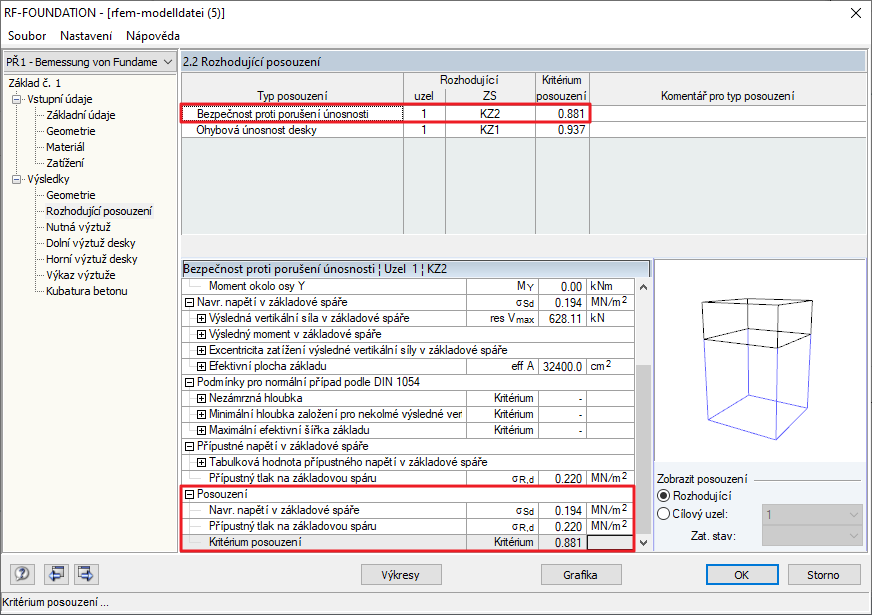Click the help question mark icon

coord(22,574)
